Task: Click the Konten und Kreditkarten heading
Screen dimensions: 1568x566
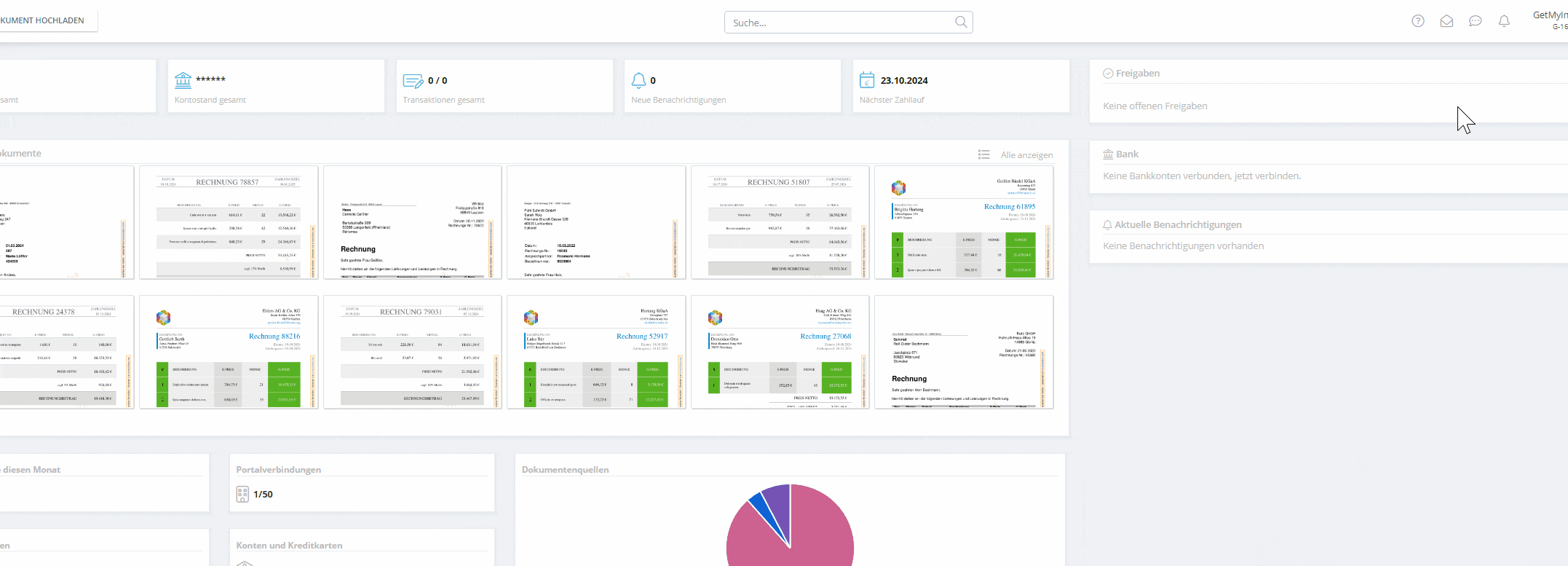Action: [289, 546]
